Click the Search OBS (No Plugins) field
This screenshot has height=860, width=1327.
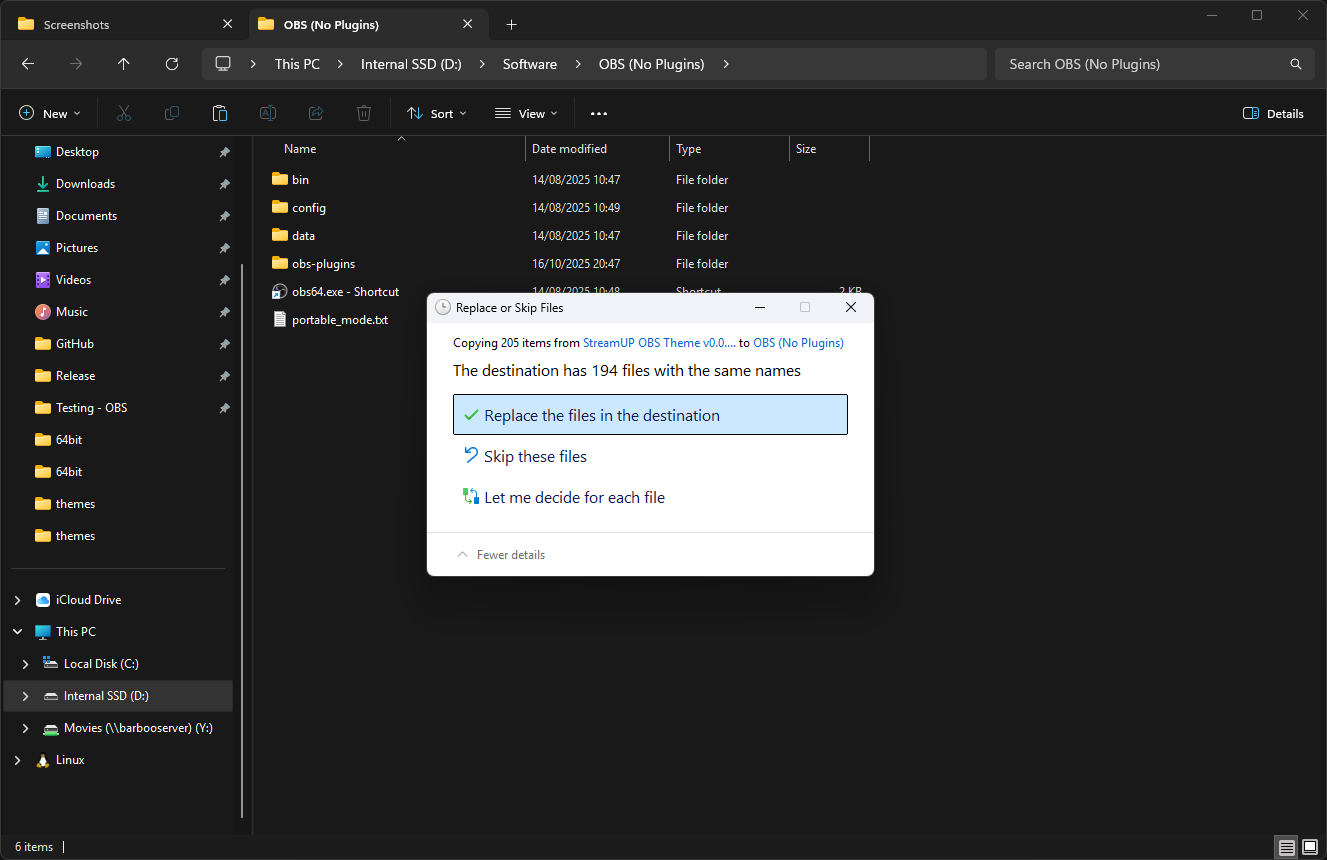[1155, 64]
